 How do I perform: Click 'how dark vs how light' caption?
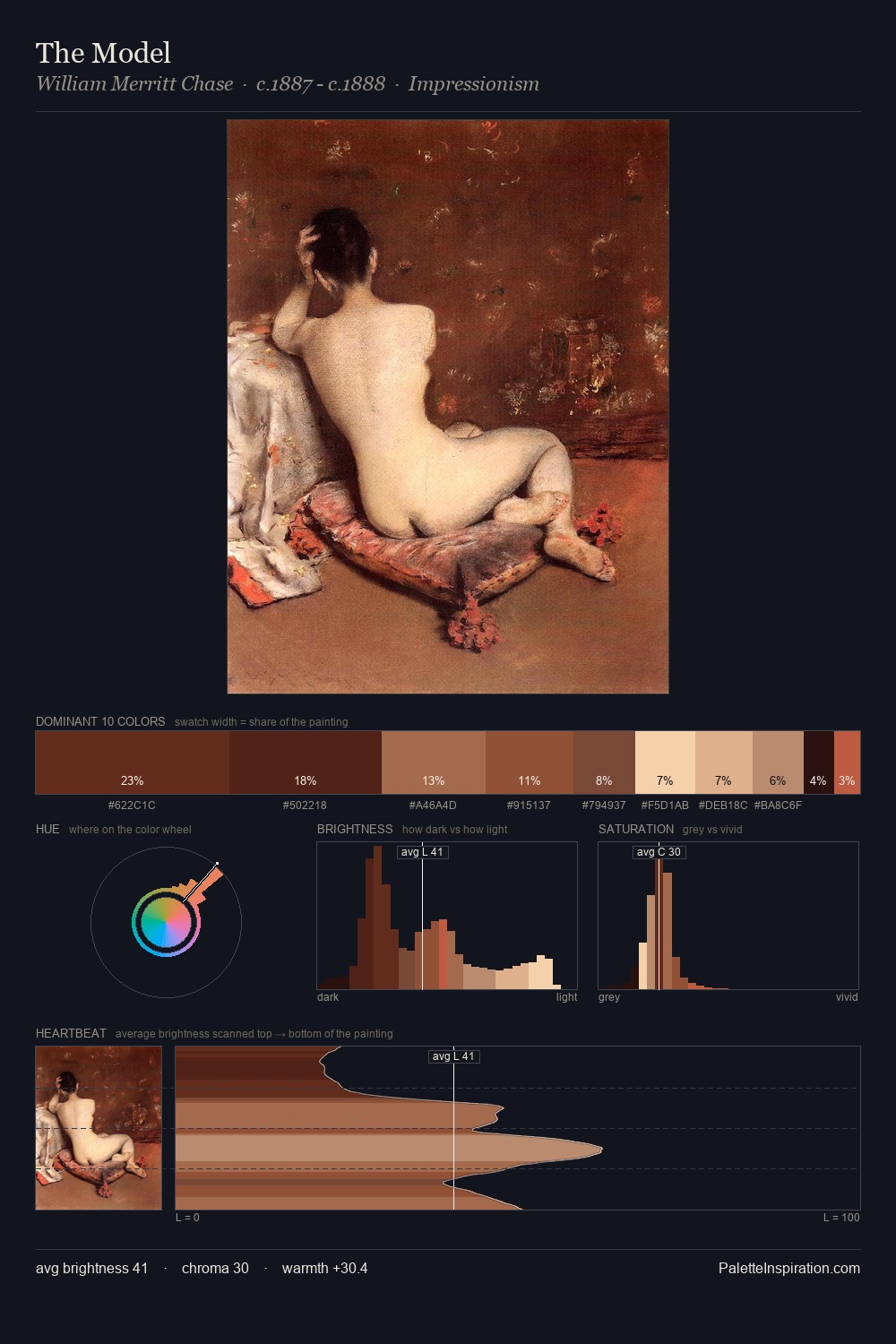pos(454,830)
